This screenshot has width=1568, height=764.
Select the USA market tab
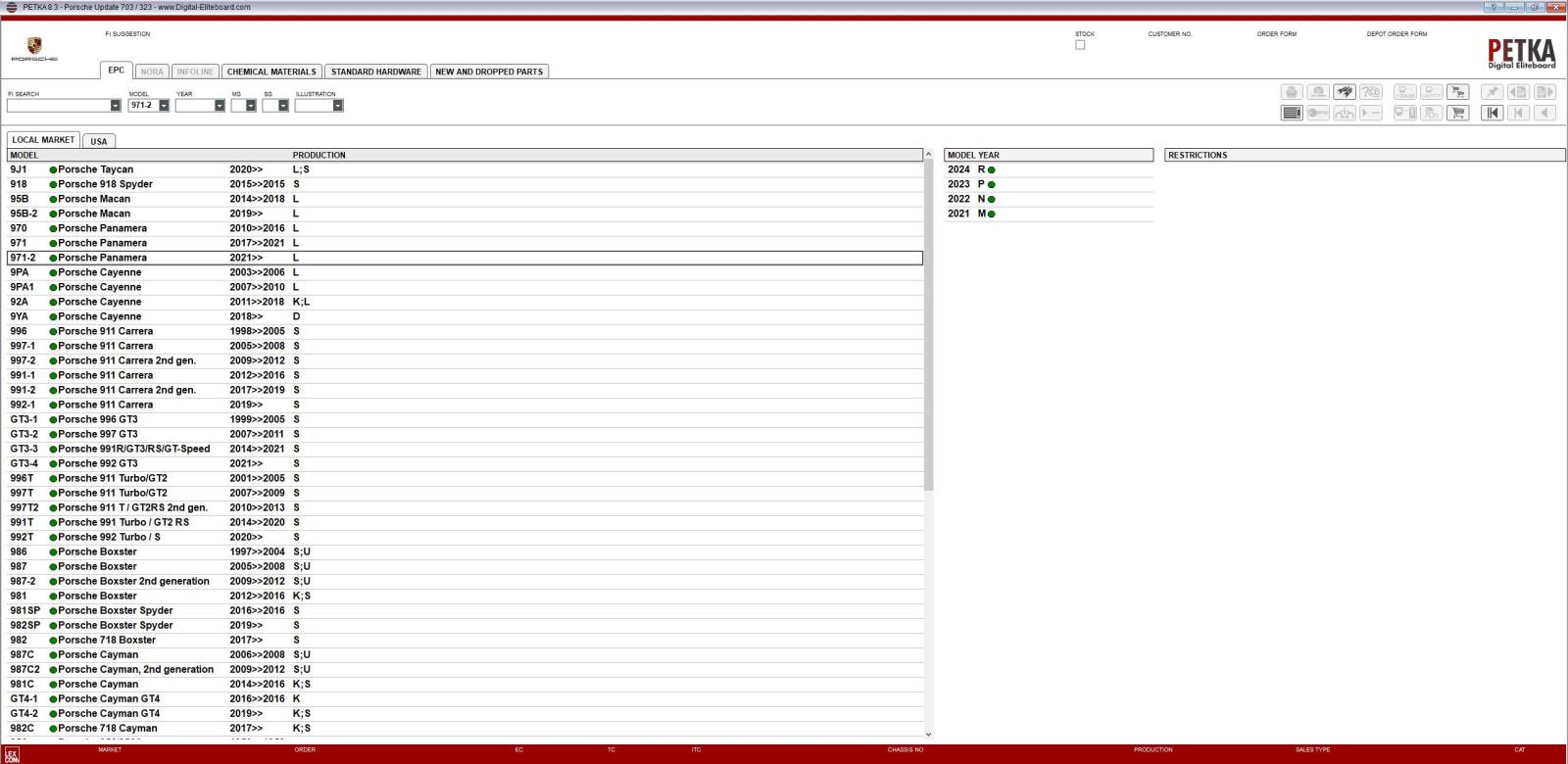coord(99,141)
